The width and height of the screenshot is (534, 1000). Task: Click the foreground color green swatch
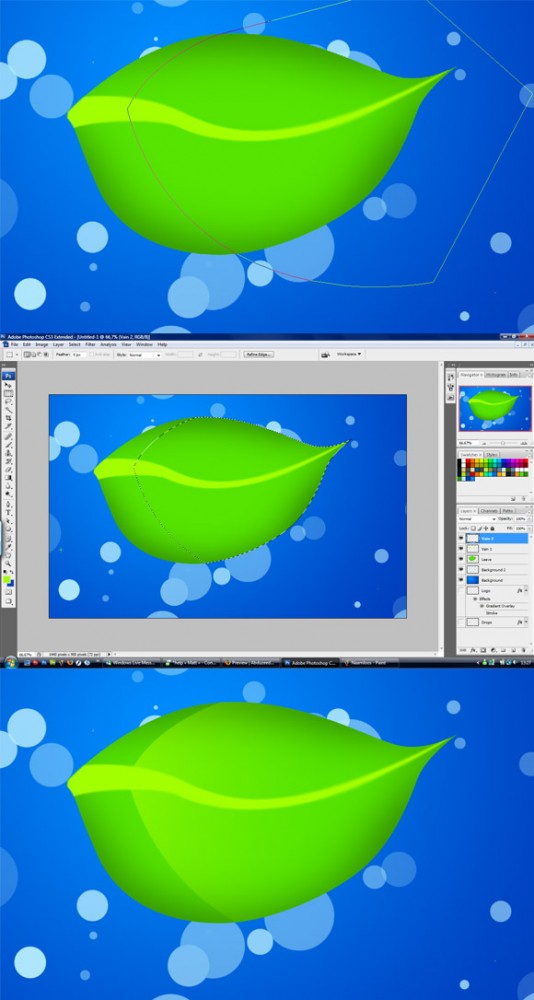tap(6, 579)
